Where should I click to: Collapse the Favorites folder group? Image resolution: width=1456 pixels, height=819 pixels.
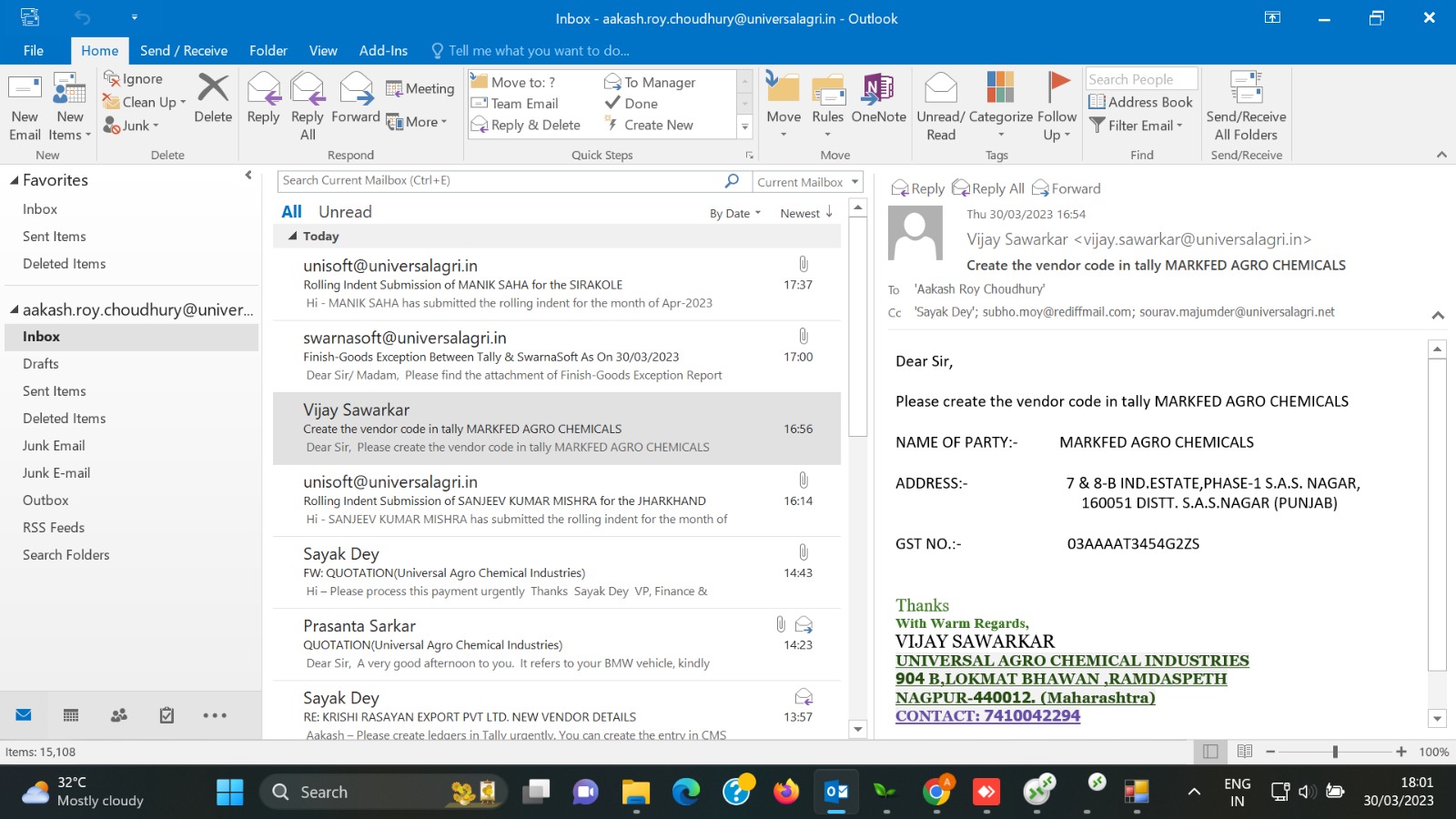pyautogui.click(x=15, y=180)
